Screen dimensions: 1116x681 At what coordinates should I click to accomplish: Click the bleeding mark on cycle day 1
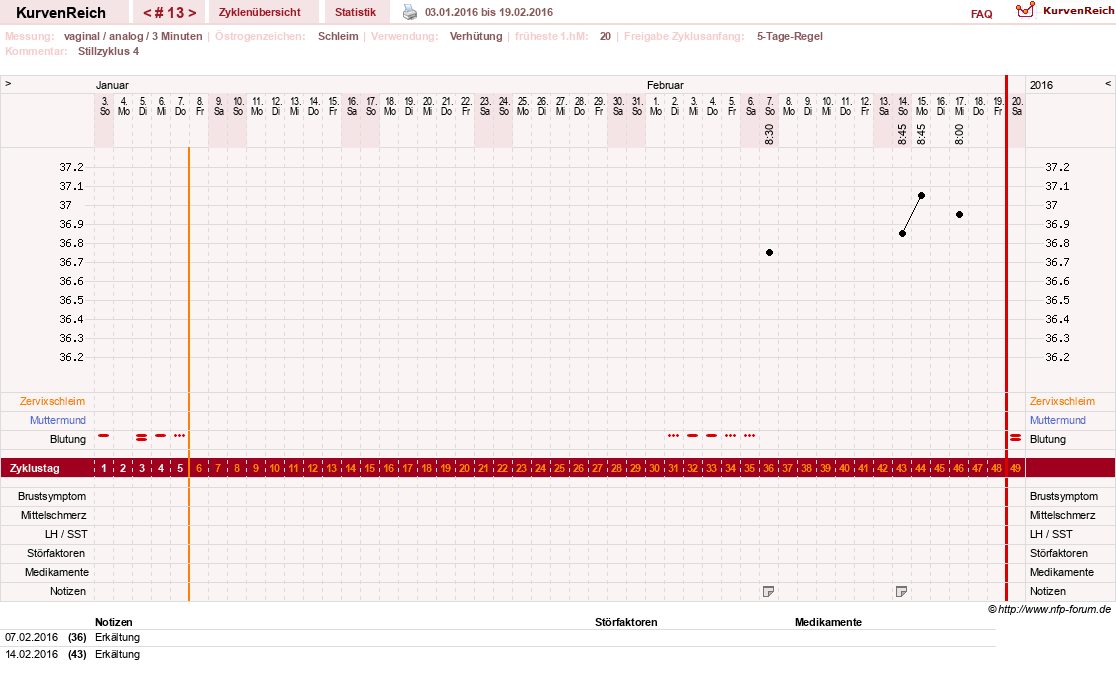104,435
